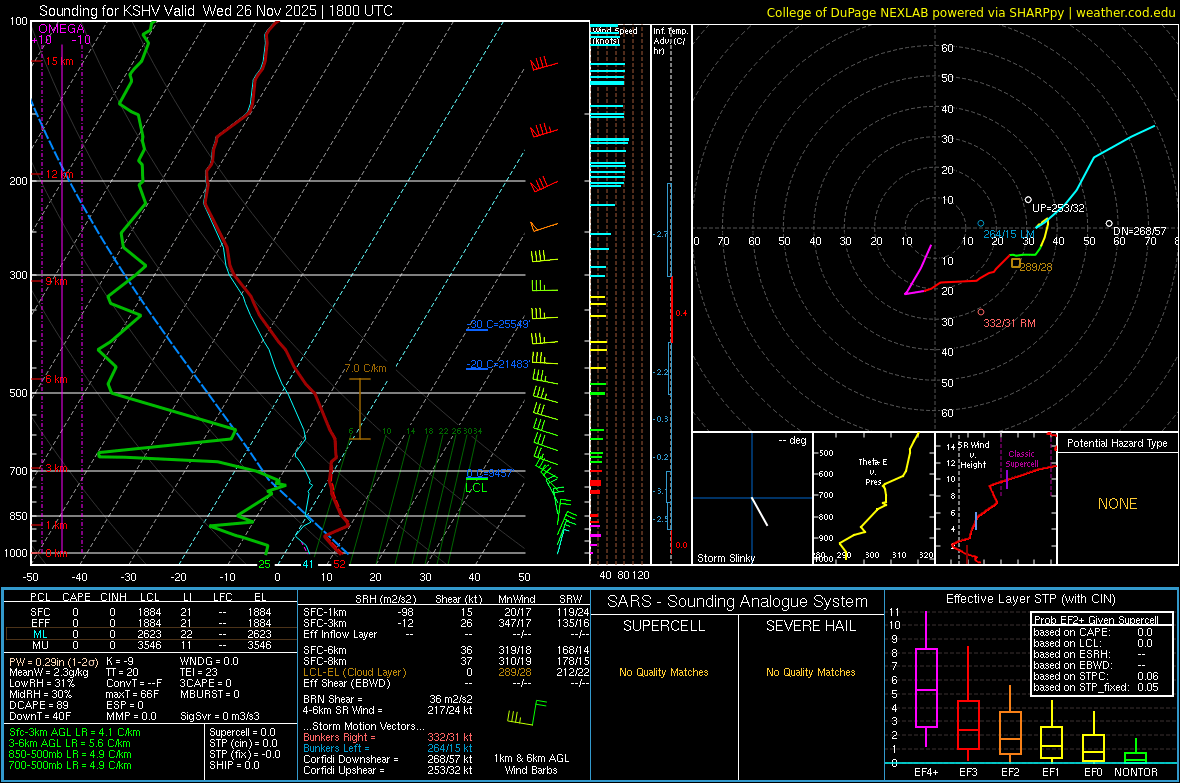Image resolution: width=1180 pixels, height=783 pixels.
Task: Click the 'SARS - Sounding Analogue System' heading
Action: (x=737, y=602)
